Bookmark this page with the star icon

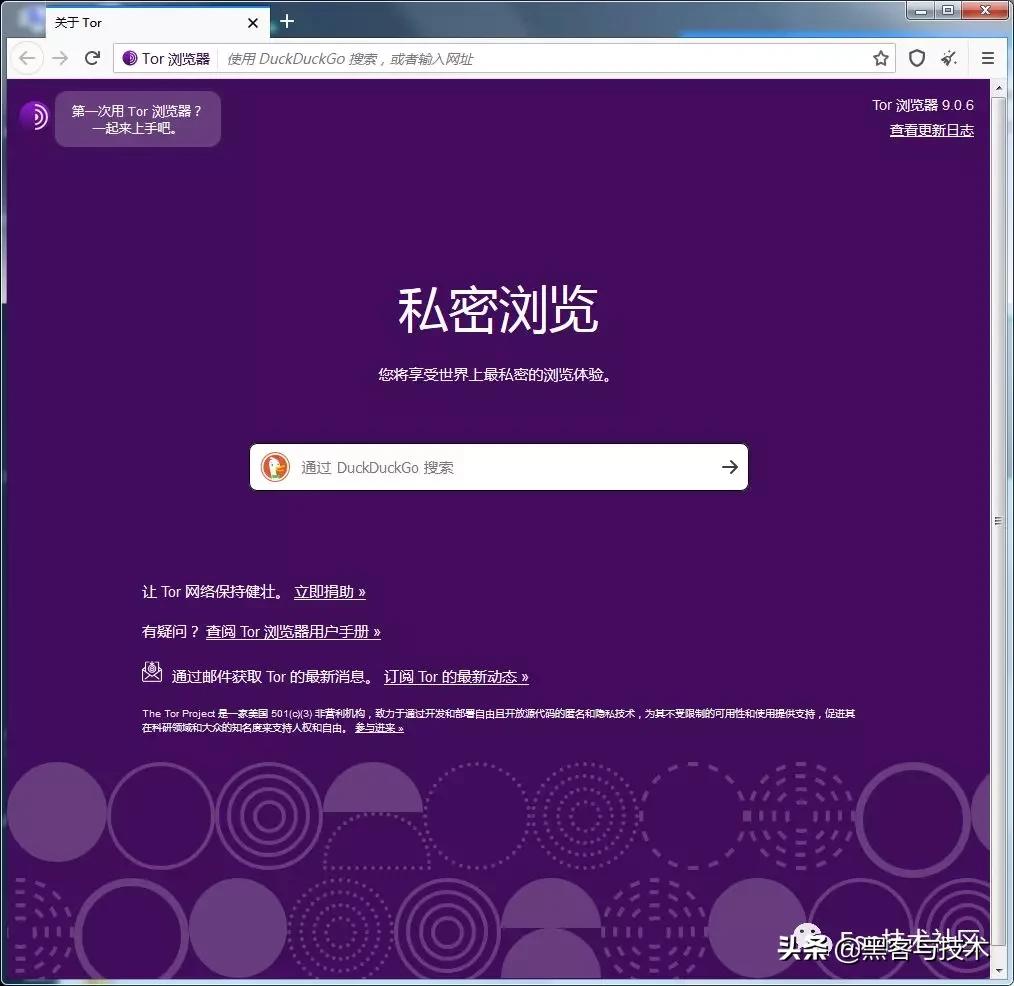point(881,58)
